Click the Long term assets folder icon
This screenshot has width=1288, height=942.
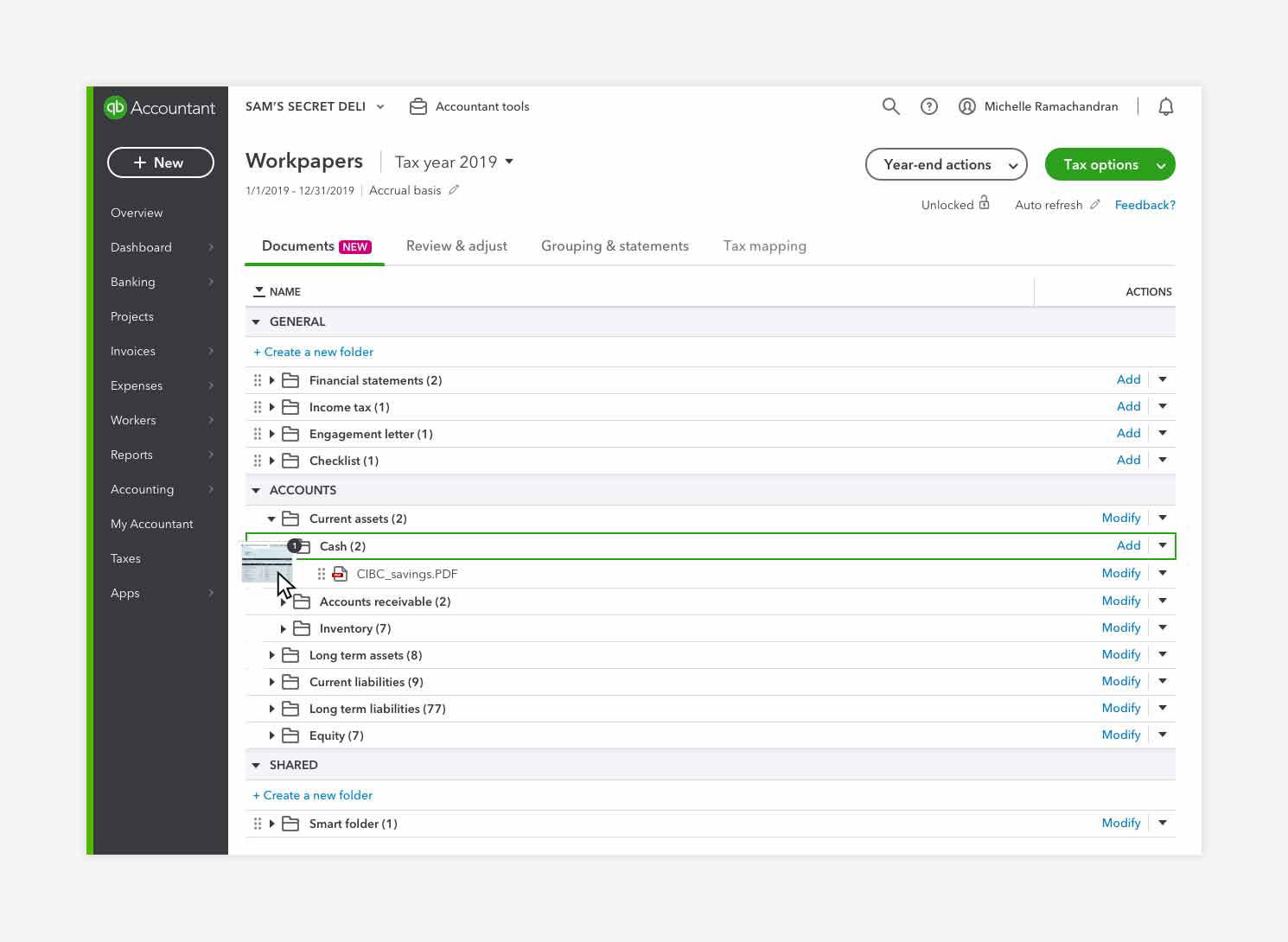coord(290,655)
